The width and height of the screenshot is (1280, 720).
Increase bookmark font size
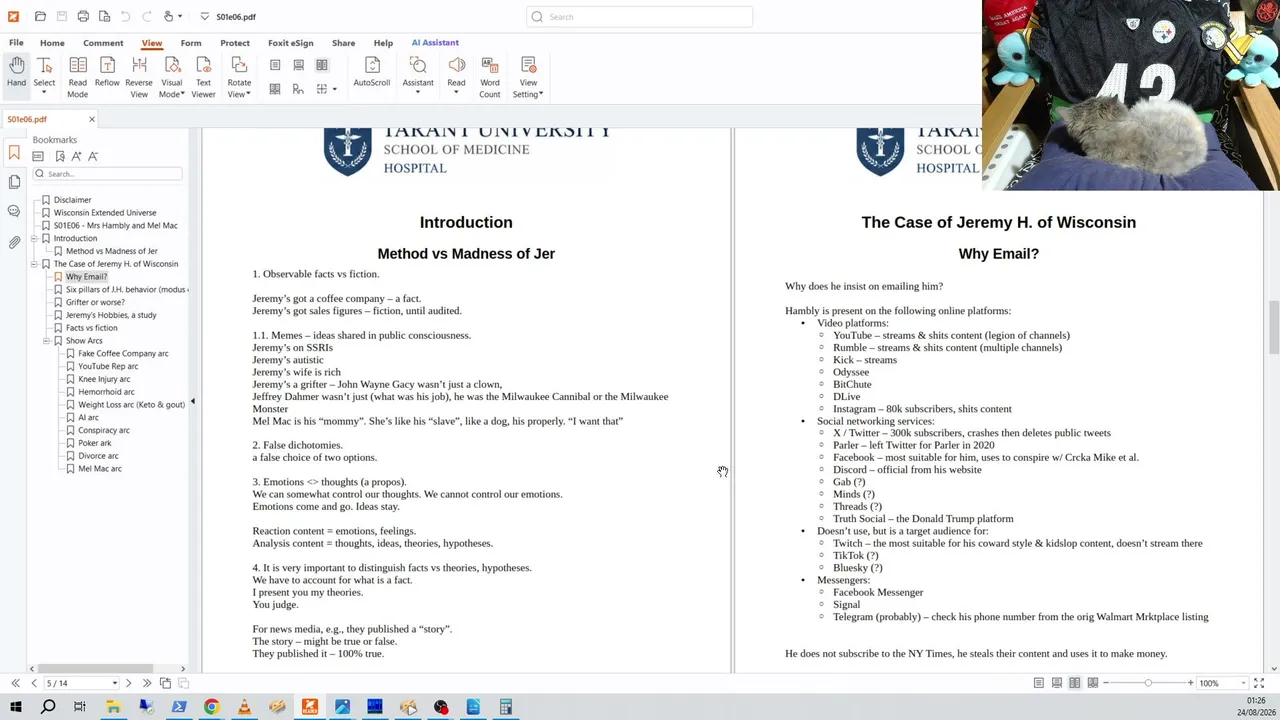[x=76, y=156]
